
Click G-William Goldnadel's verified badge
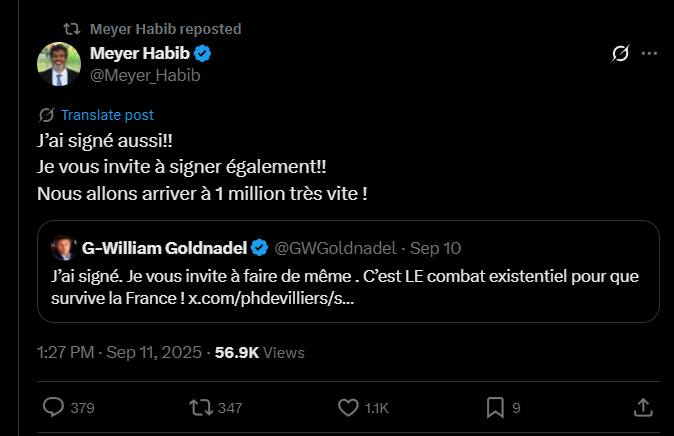[260, 247]
